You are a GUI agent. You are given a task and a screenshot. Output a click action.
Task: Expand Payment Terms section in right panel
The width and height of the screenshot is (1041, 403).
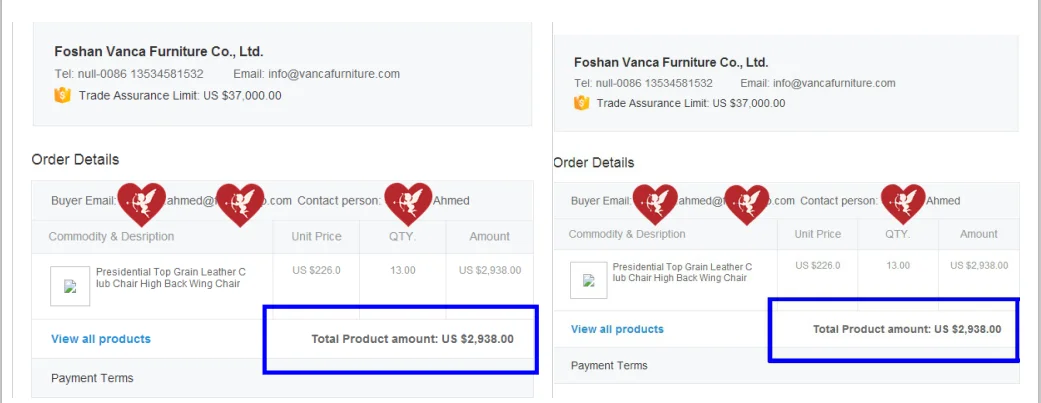pyautogui.click(x=609, y=366)
